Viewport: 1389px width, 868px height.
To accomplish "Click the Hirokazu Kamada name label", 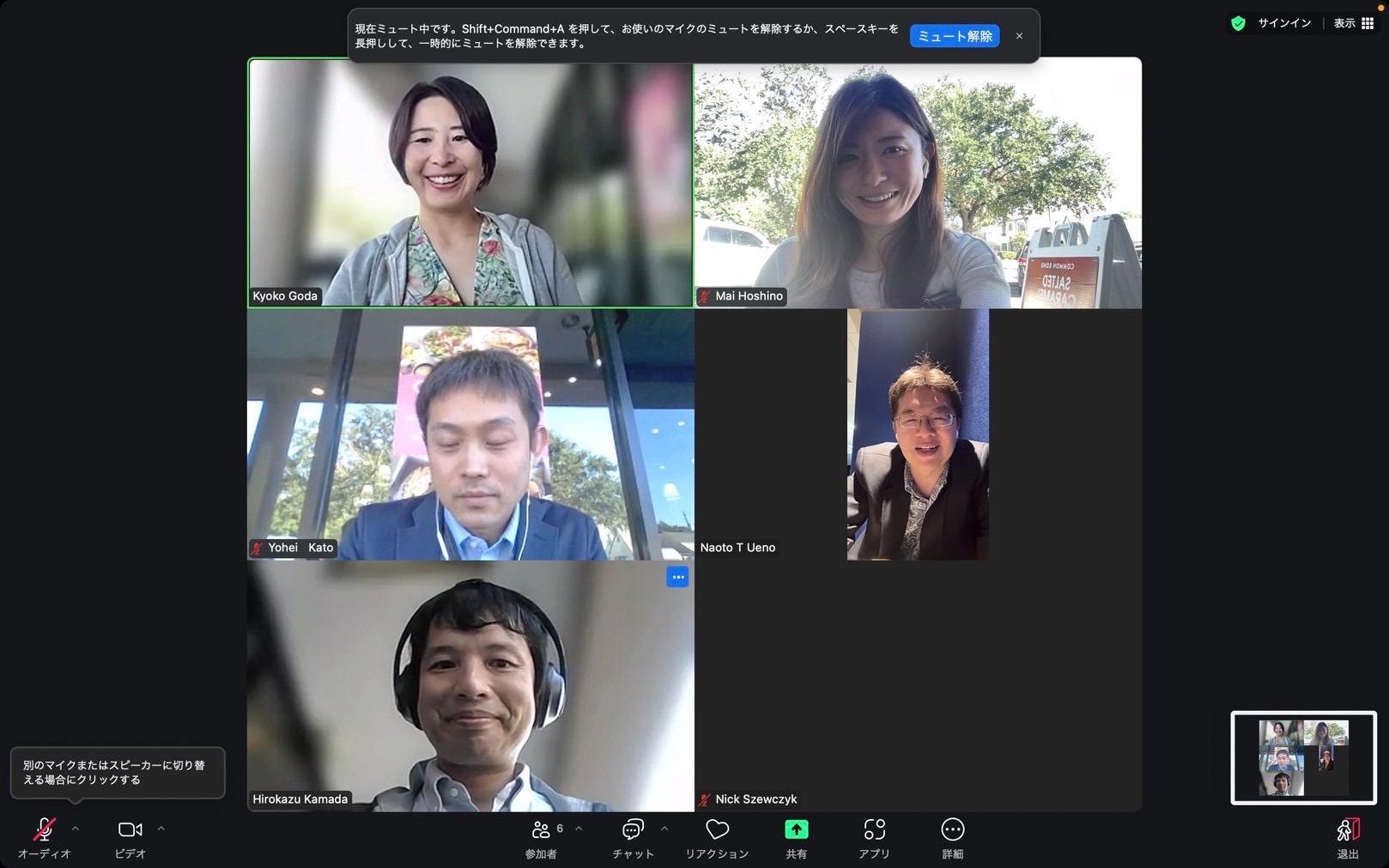I will click(300, 799).
